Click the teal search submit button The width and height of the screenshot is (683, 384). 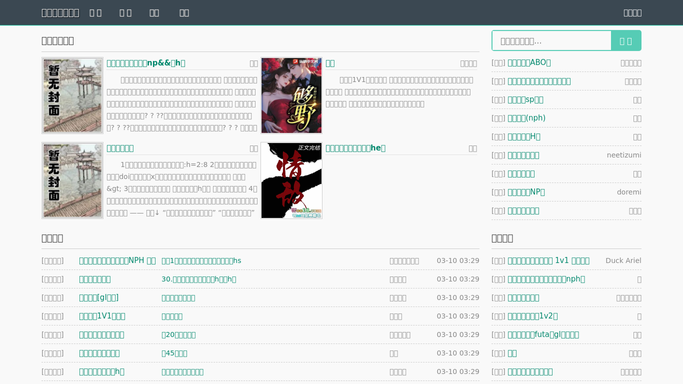click(x=626, y=41)
